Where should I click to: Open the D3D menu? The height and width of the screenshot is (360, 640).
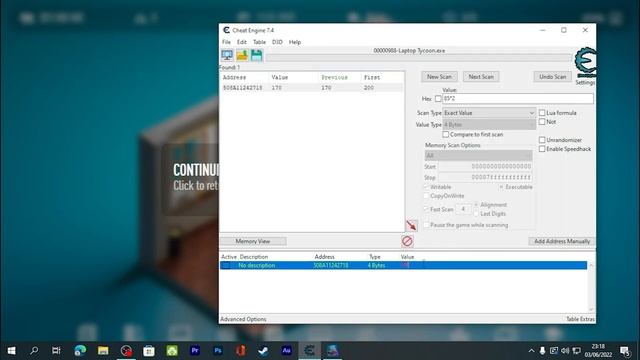click(277, 42)
